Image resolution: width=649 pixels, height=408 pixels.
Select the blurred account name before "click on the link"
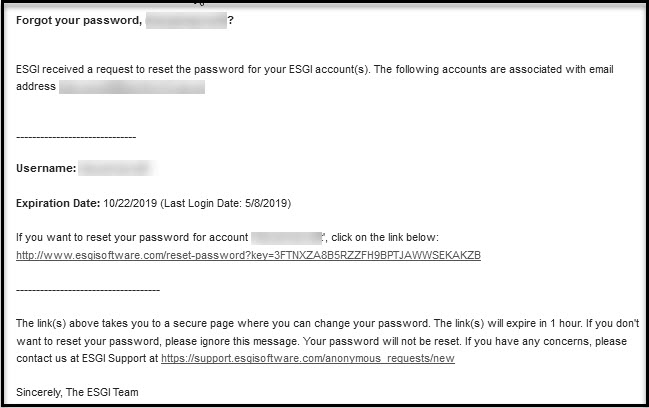286,238
